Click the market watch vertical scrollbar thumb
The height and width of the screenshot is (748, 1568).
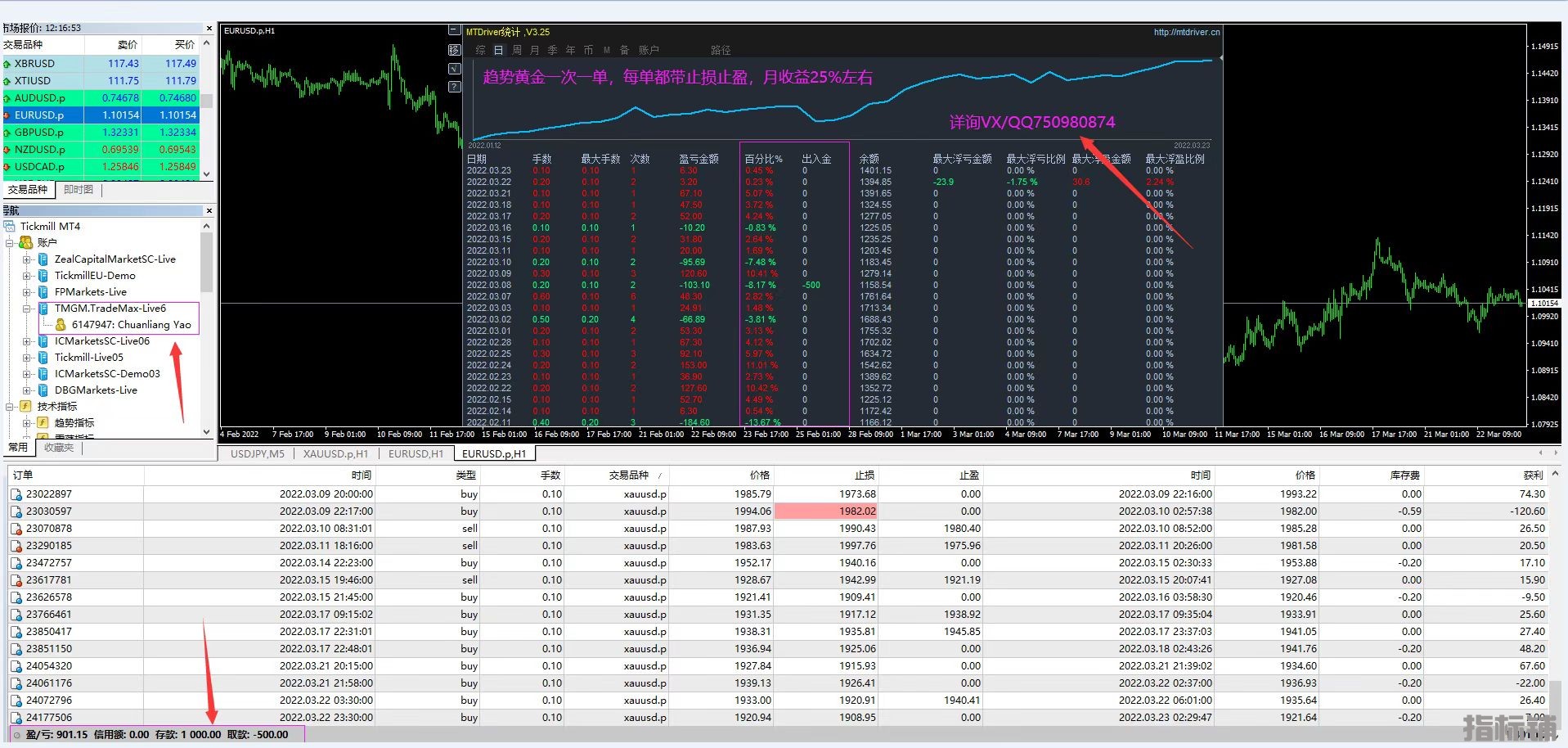(x=208, y=101)
